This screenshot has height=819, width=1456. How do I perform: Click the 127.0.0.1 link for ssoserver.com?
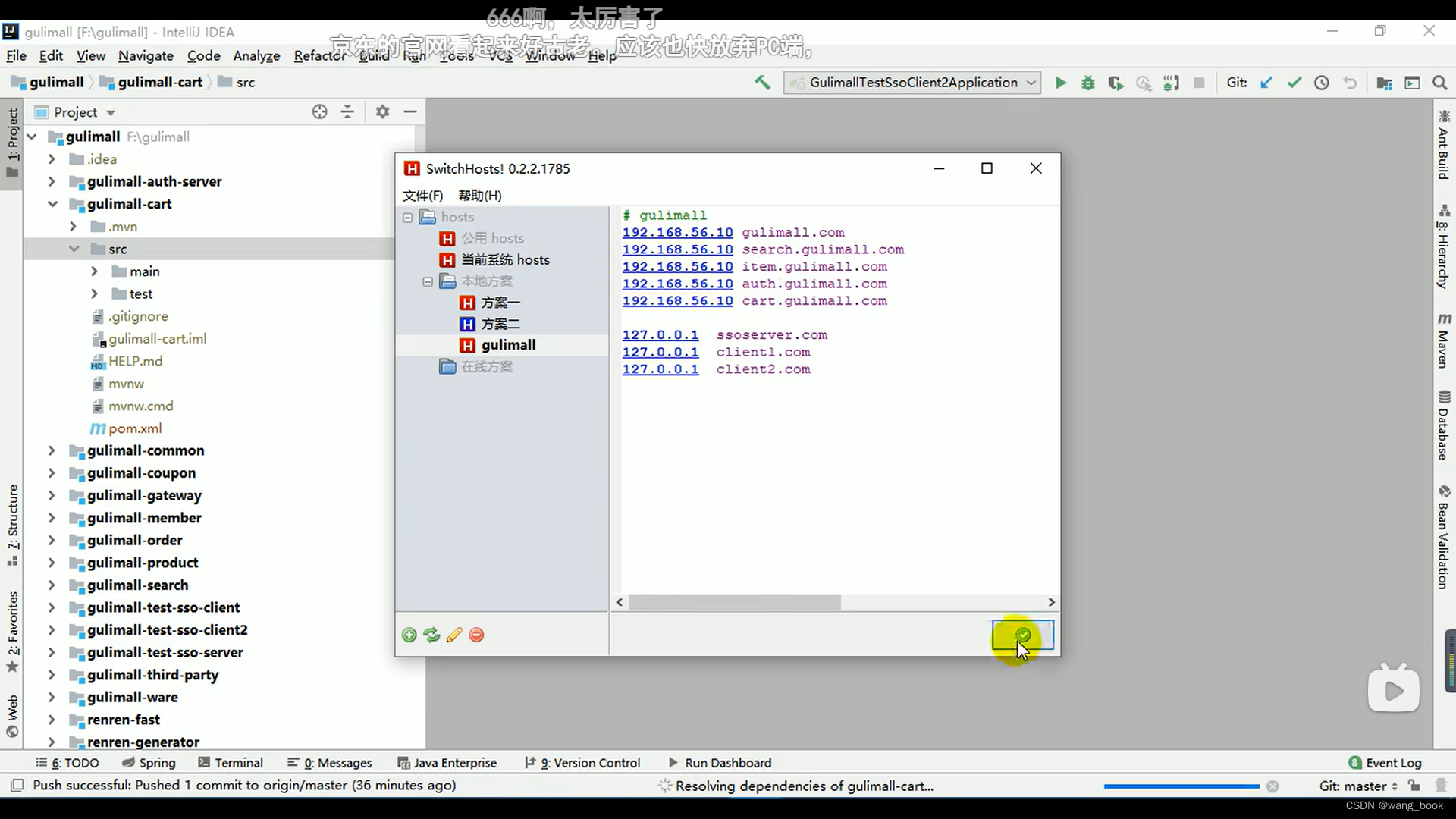660,335
